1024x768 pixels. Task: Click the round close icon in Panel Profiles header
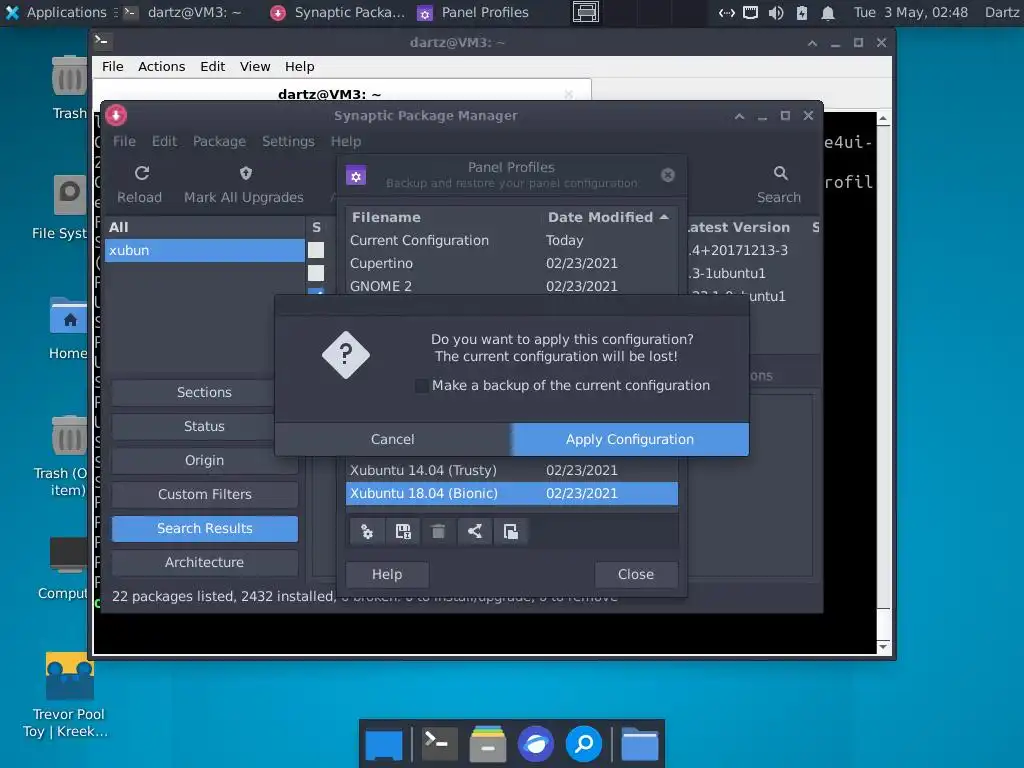point(667,175)
